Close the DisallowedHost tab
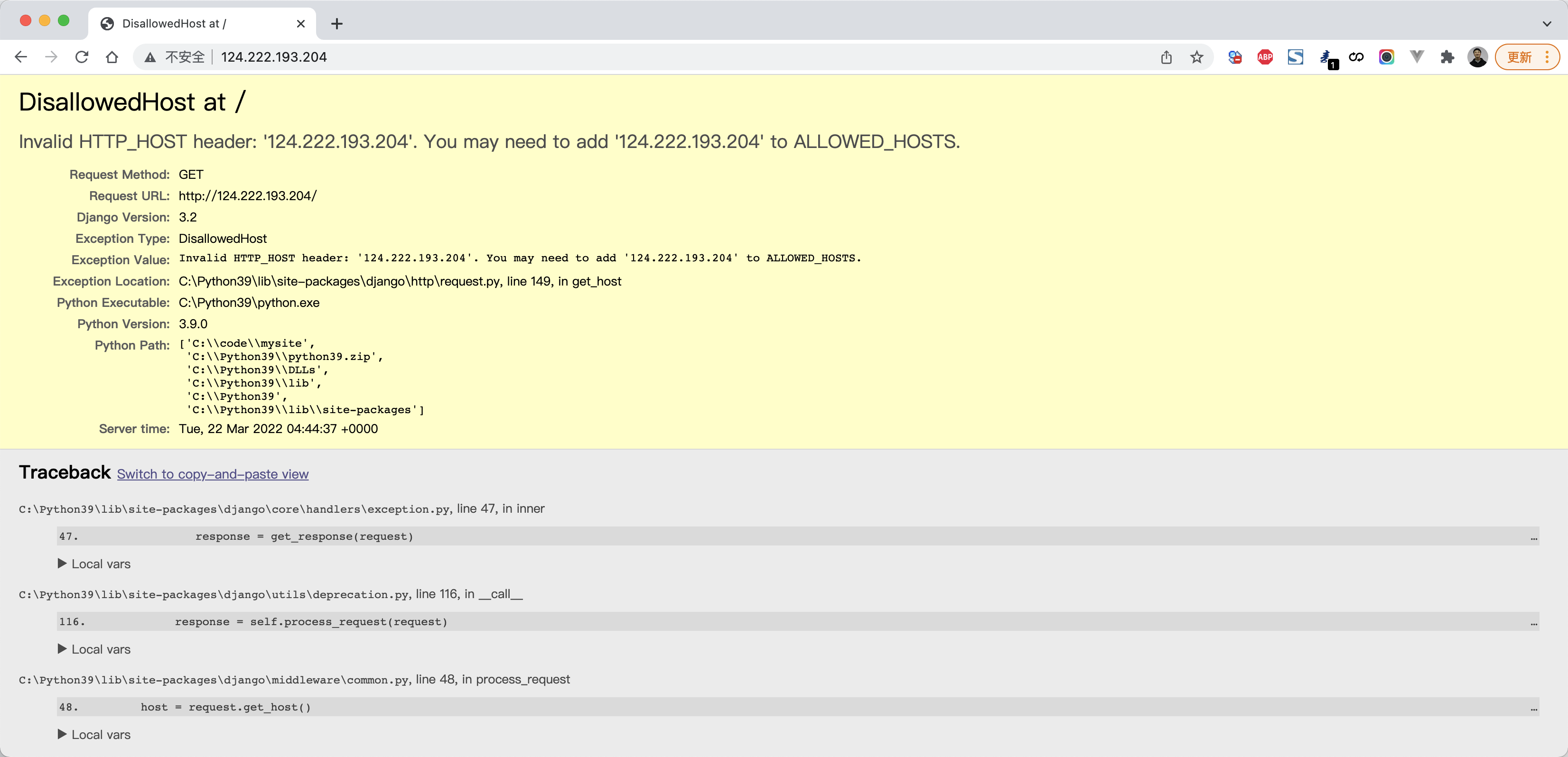 click(301, 24)
